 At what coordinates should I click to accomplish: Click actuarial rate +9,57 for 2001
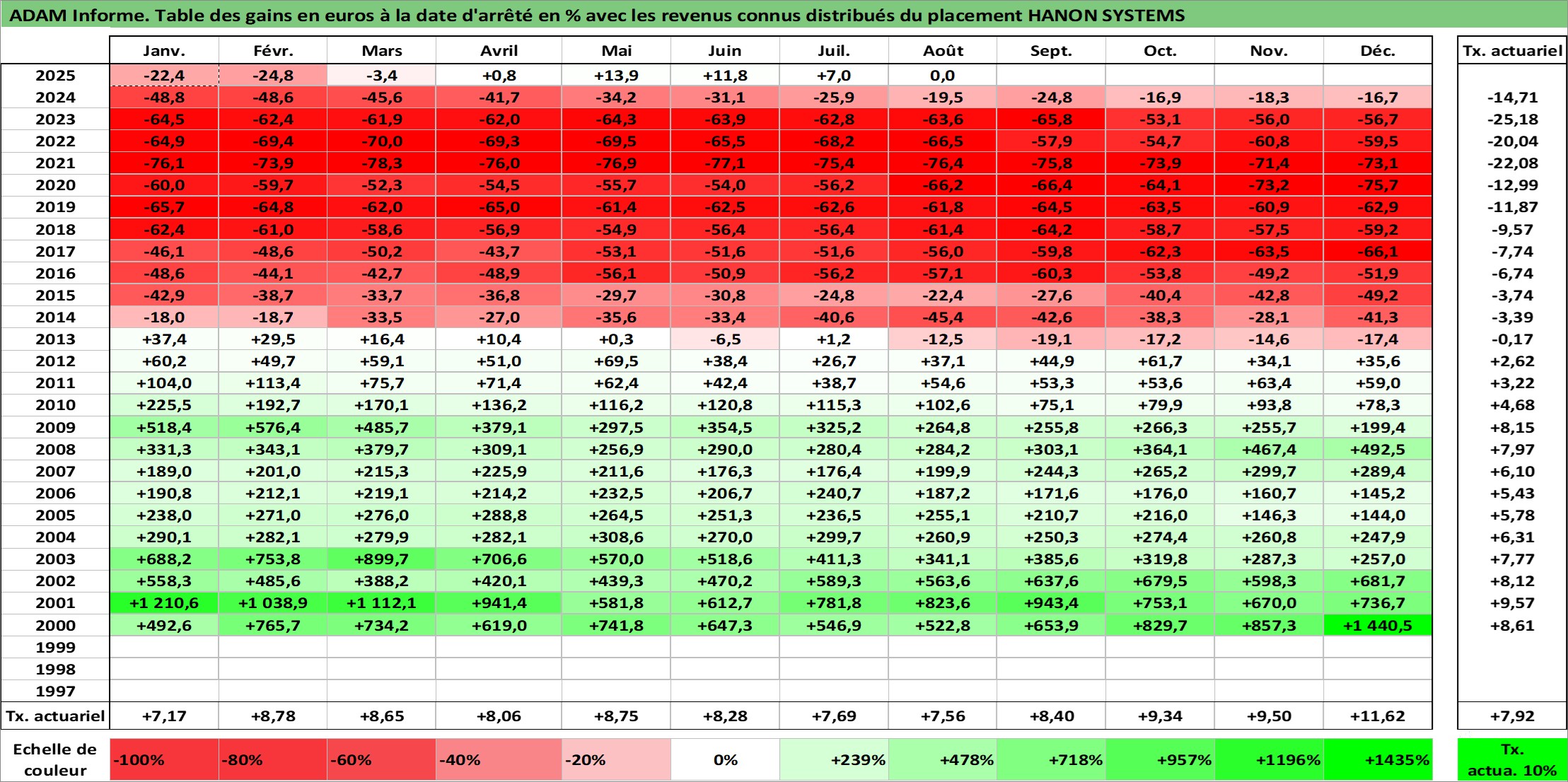click(1512, 603)
